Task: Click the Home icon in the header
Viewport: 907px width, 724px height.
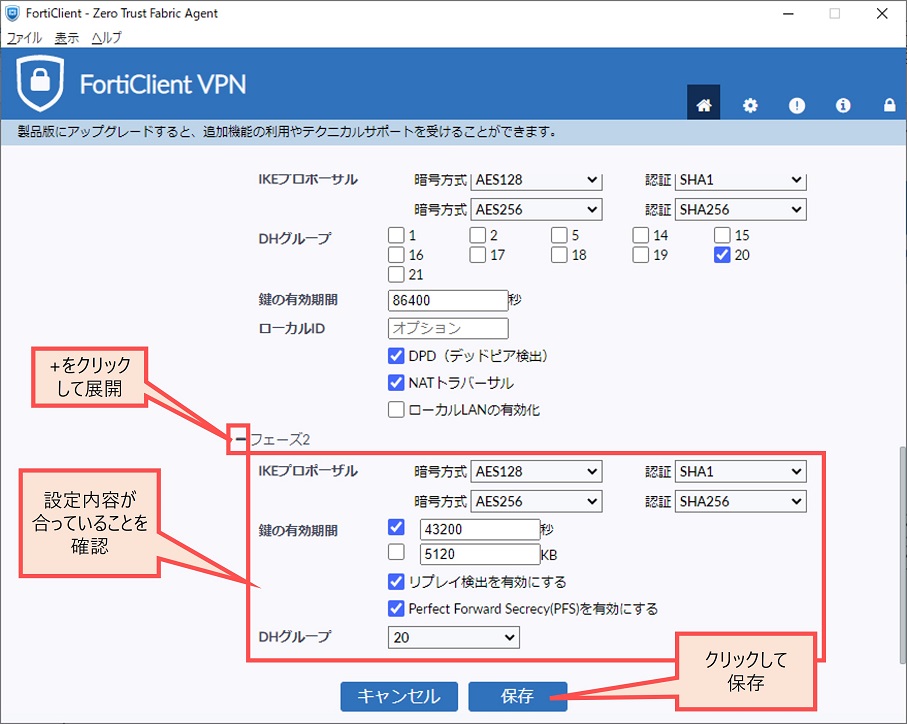Action: click(x=703, y=105)
